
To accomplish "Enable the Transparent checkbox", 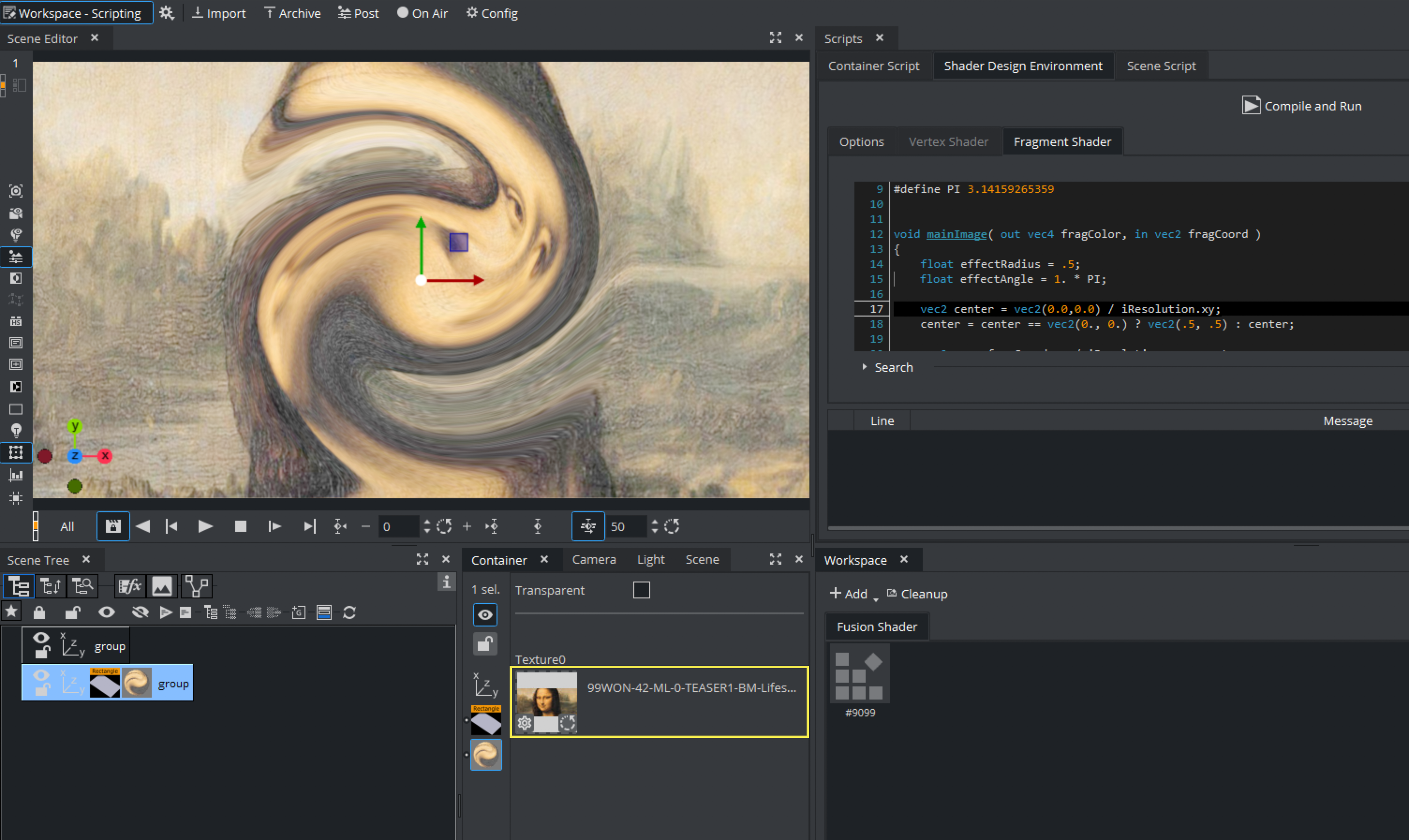I will tap(641, 590).
